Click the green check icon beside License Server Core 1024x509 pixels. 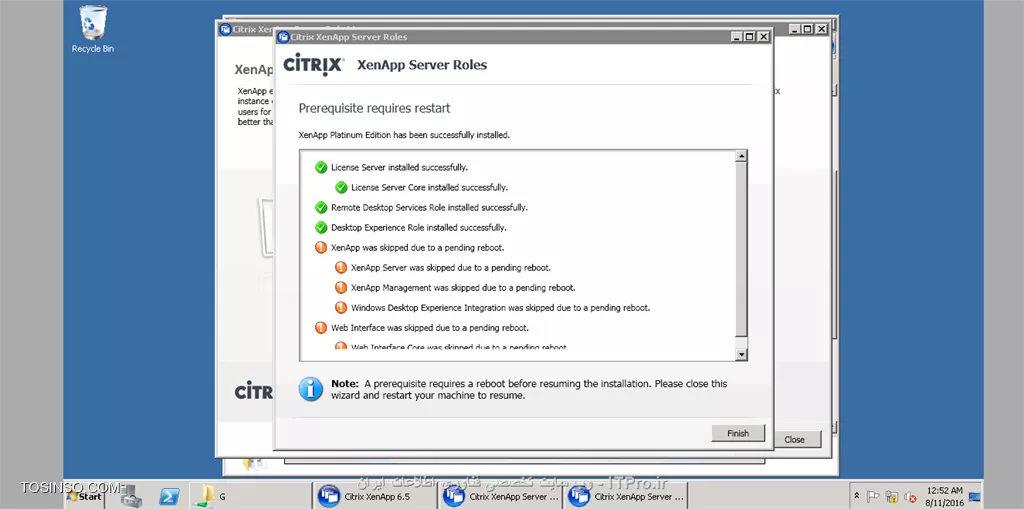[x=341, y=188]
